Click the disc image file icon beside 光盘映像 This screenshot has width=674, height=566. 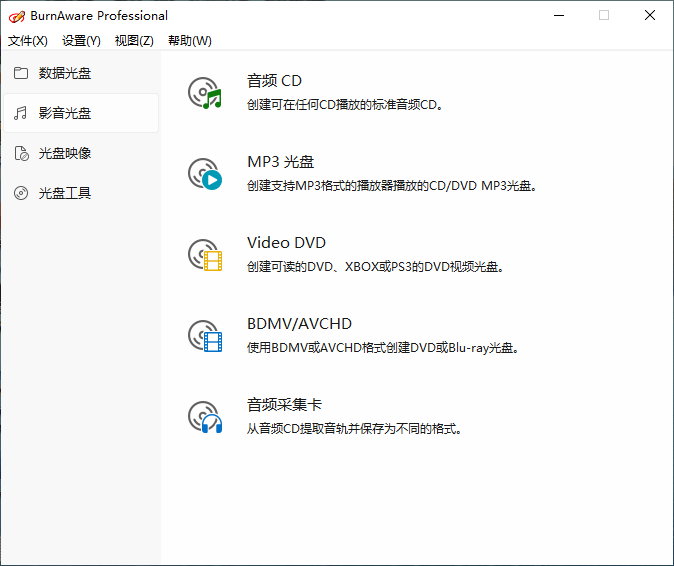click(x=21, y=153)
